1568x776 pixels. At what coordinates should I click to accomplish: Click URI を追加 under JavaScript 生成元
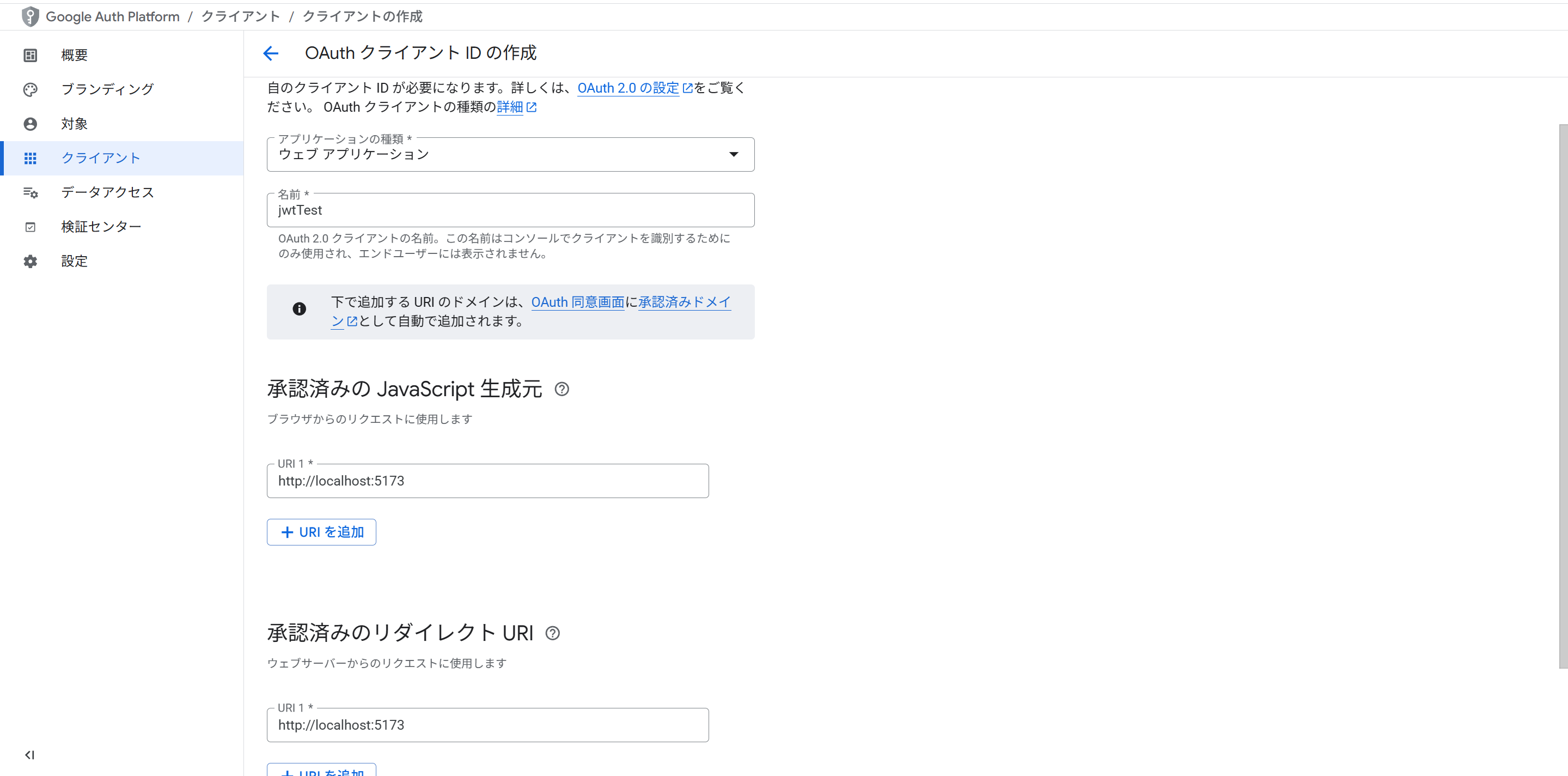(x=321, y=532)
